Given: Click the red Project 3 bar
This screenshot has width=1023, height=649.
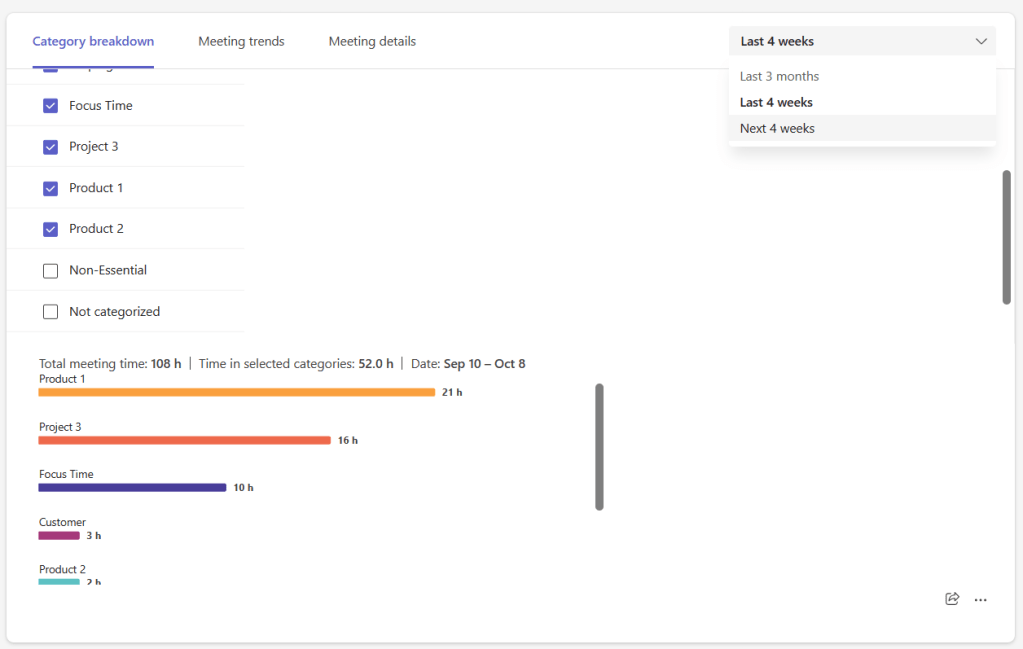Looking at the screenshot, I should pyautogui.click(x=184, y=440).
